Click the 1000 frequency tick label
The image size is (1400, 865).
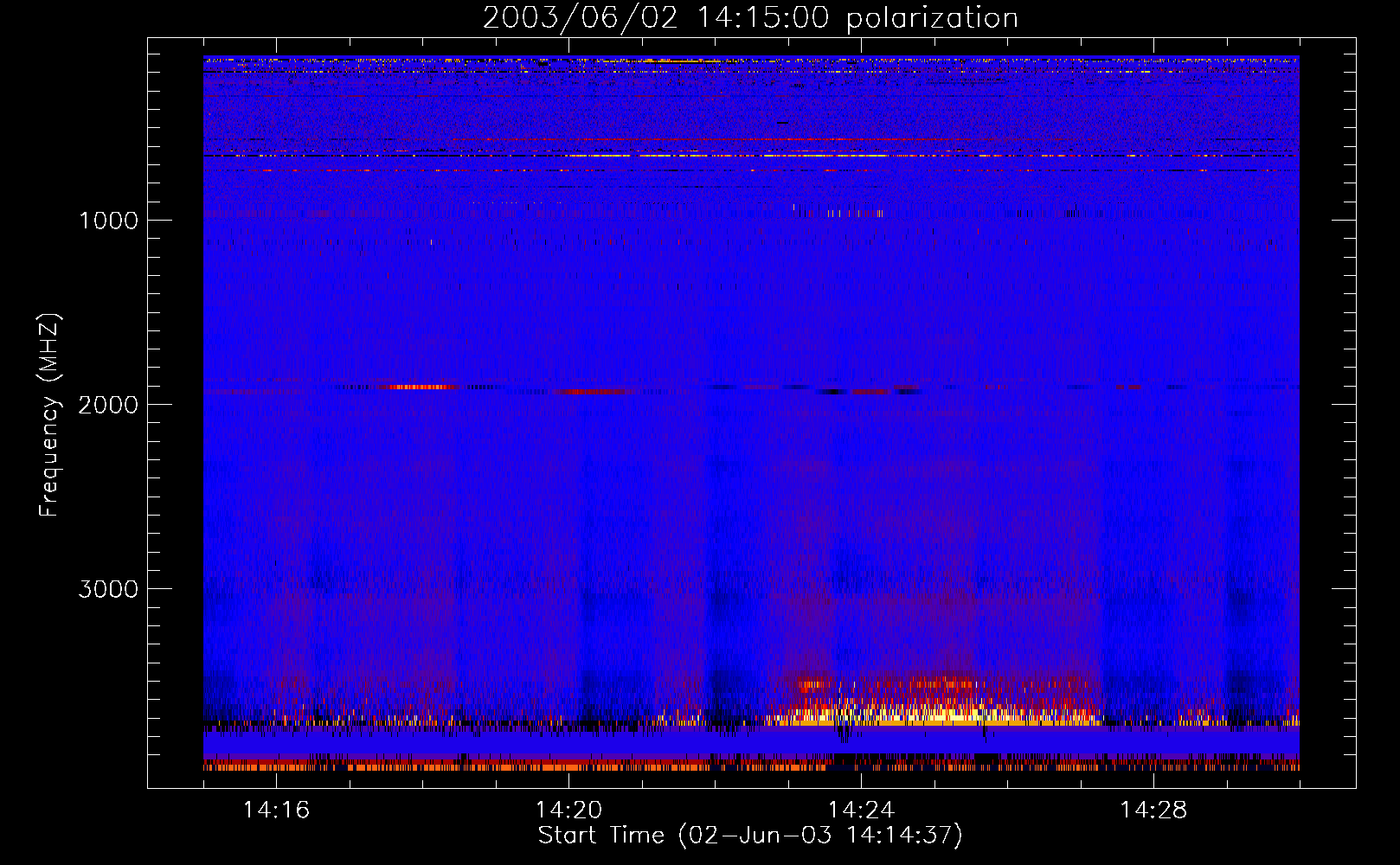click(x=108, y=221)
